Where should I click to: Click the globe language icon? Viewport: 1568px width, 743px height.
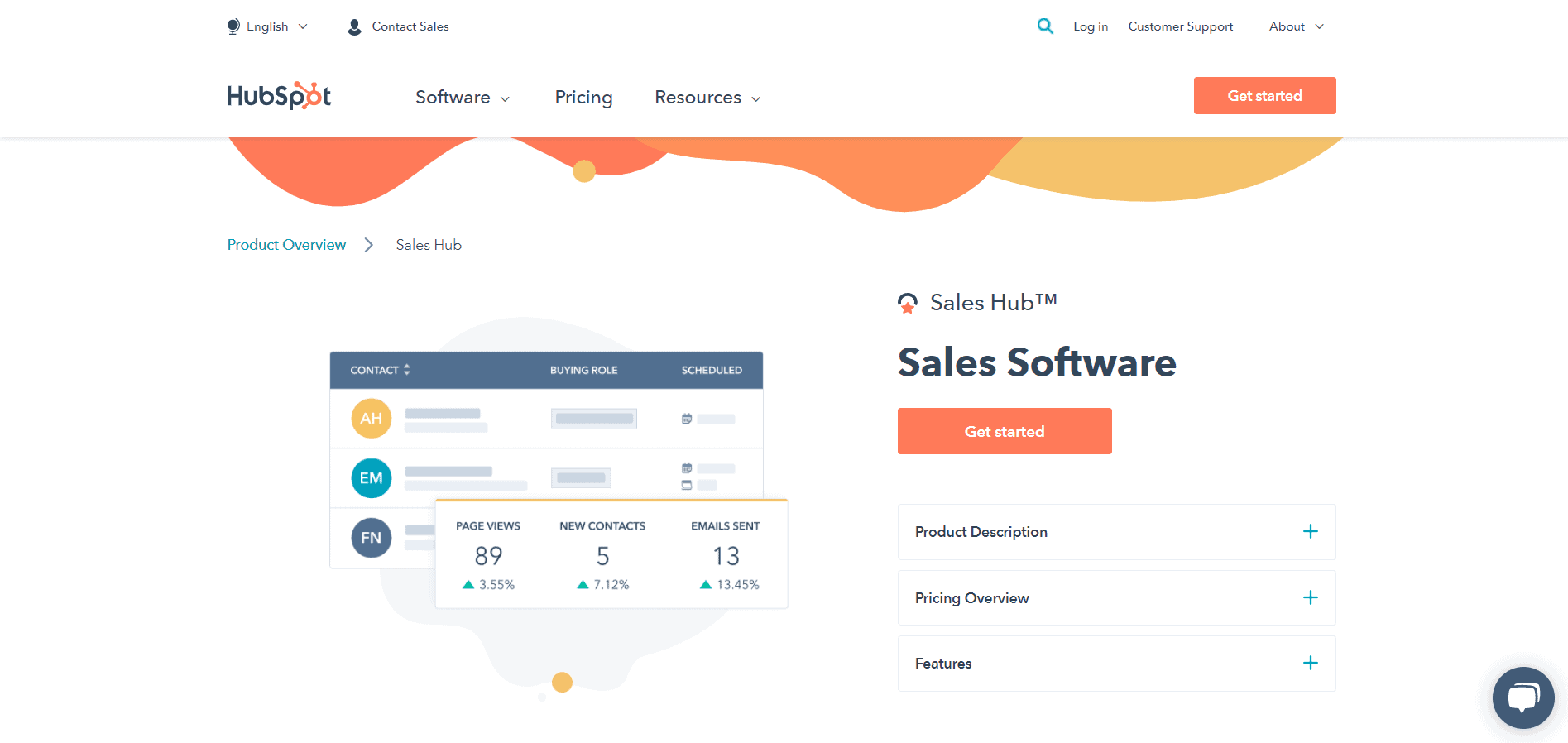[x=233, y=26]
